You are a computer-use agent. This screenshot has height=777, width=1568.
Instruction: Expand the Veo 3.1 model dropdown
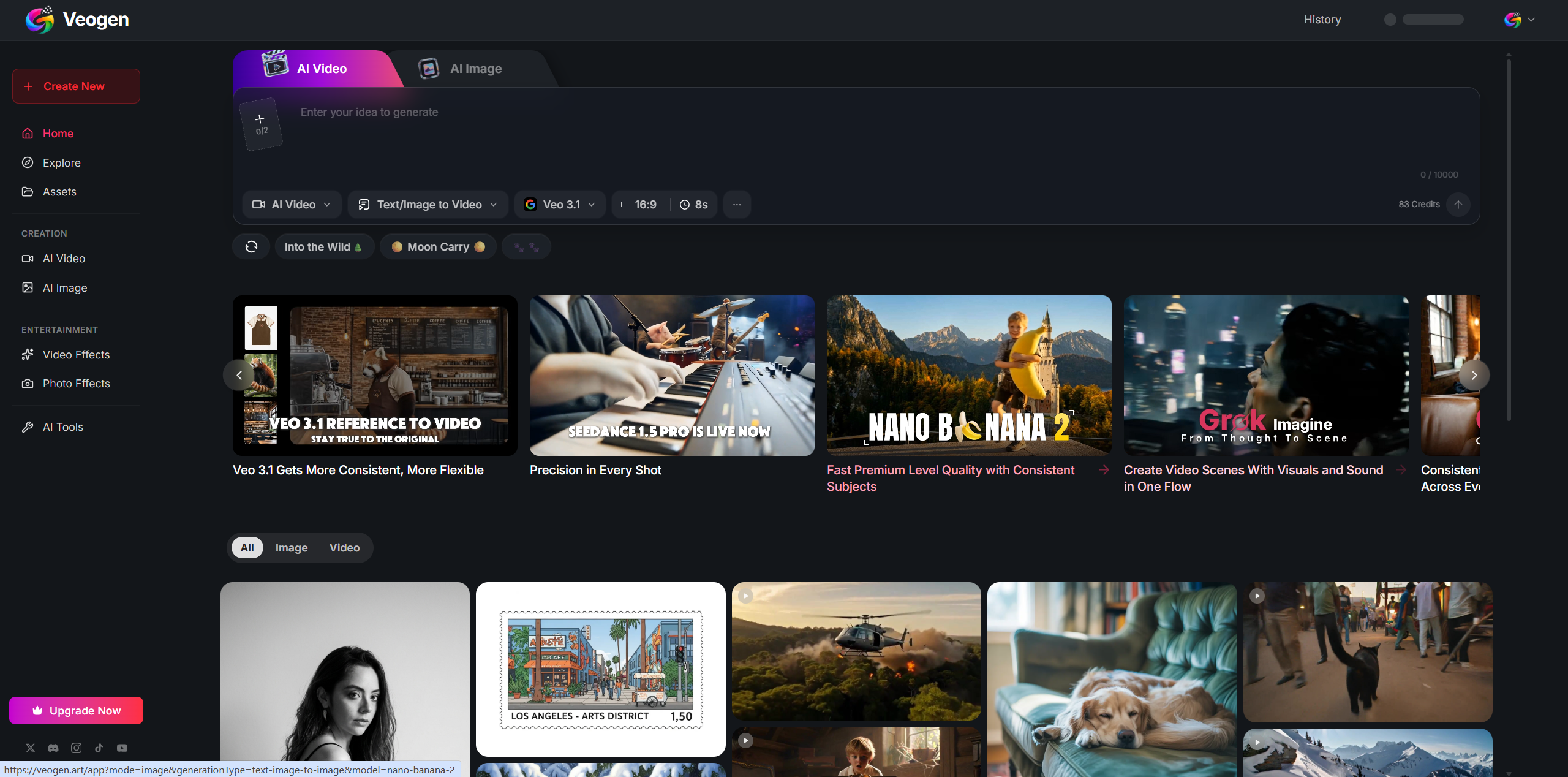(x=560, y=205)
